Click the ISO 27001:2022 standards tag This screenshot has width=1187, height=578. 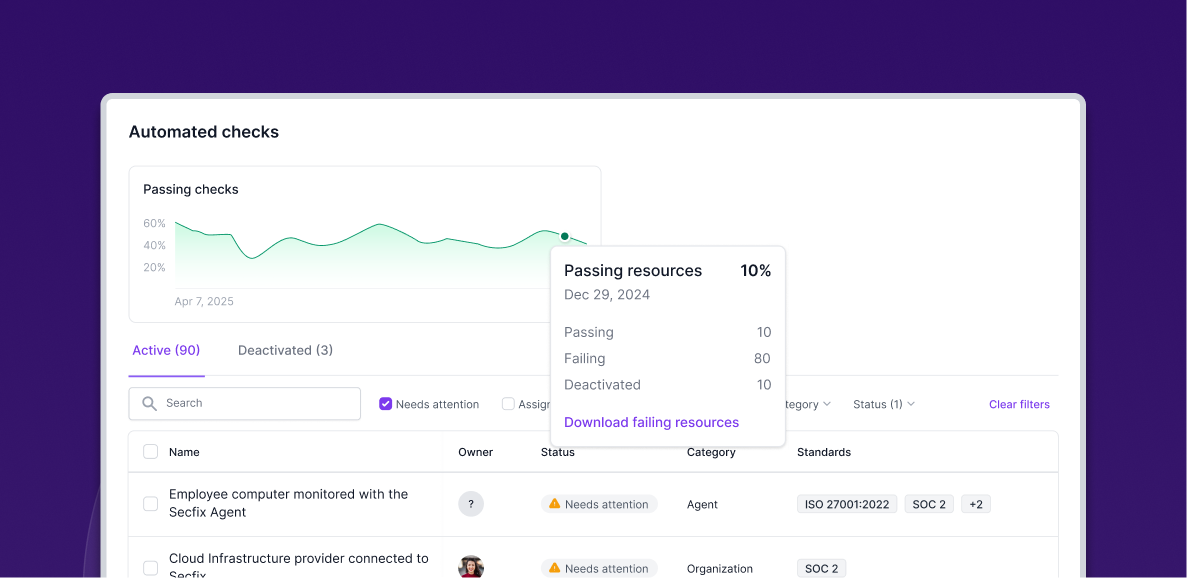click(x=847, y=504)
